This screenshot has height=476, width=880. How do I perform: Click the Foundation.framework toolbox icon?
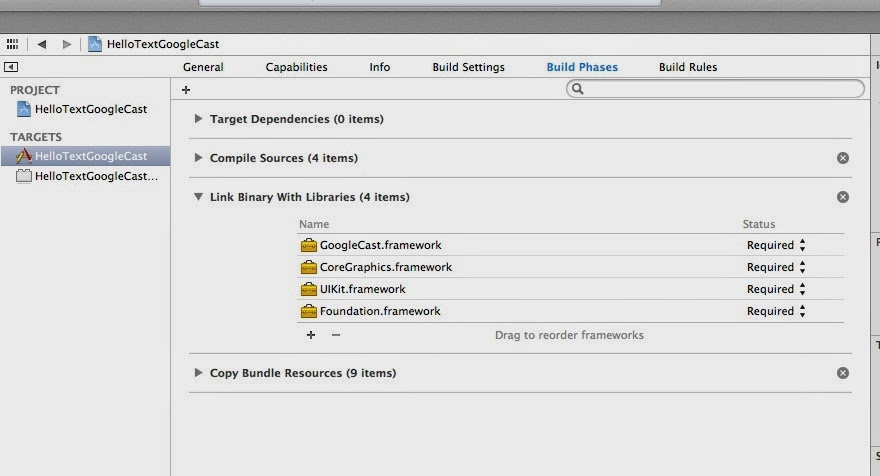pyautogui.click(x=309, y=311)
